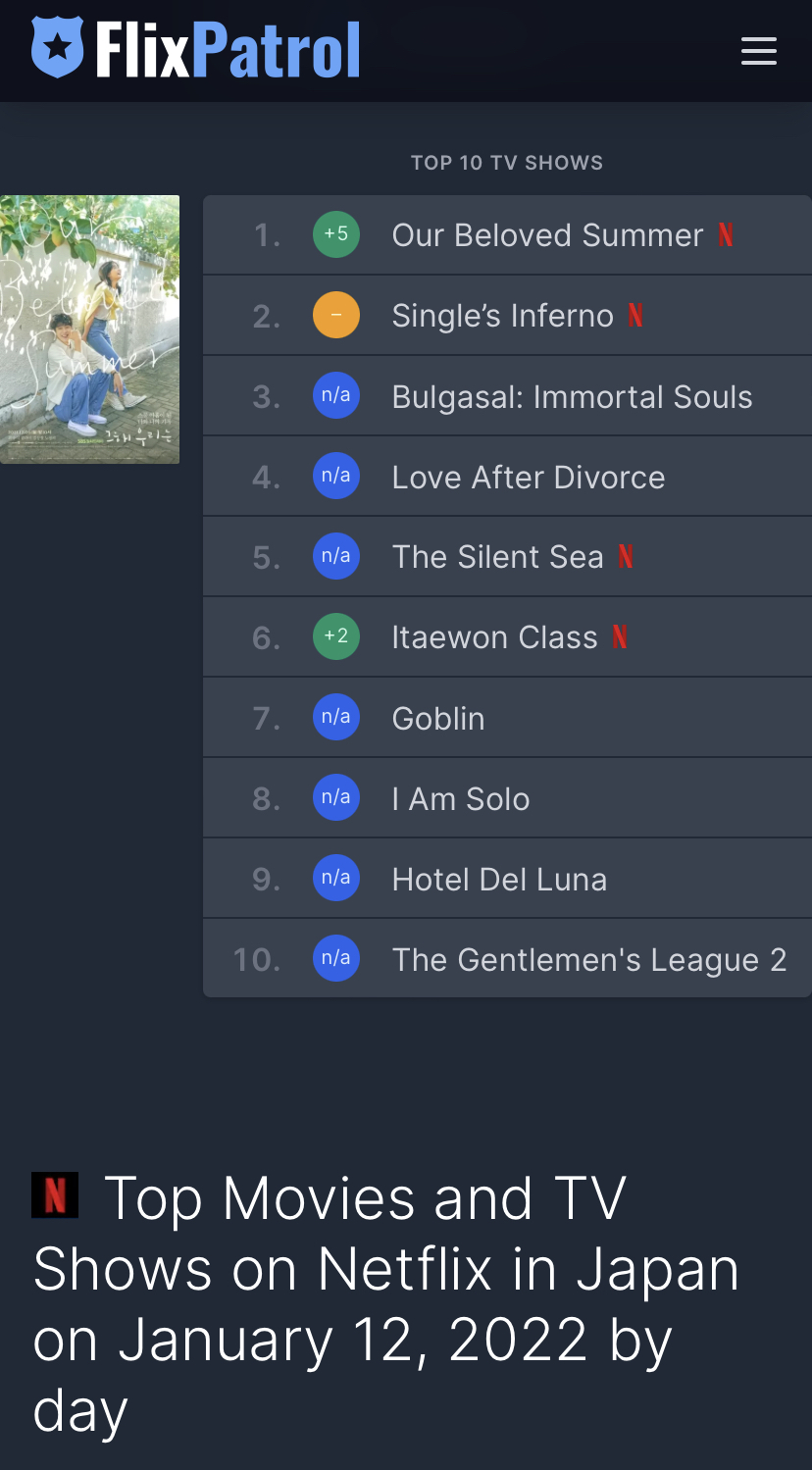
Task: Click Netflix icon next to Single's Inferno
Action: point(635,316)
